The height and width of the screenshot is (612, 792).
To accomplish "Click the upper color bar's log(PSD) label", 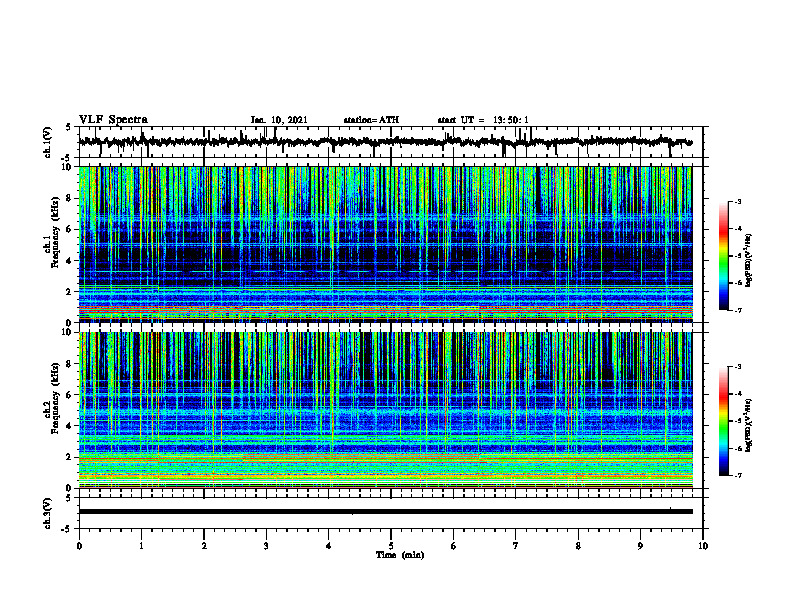I will point(749,261).
